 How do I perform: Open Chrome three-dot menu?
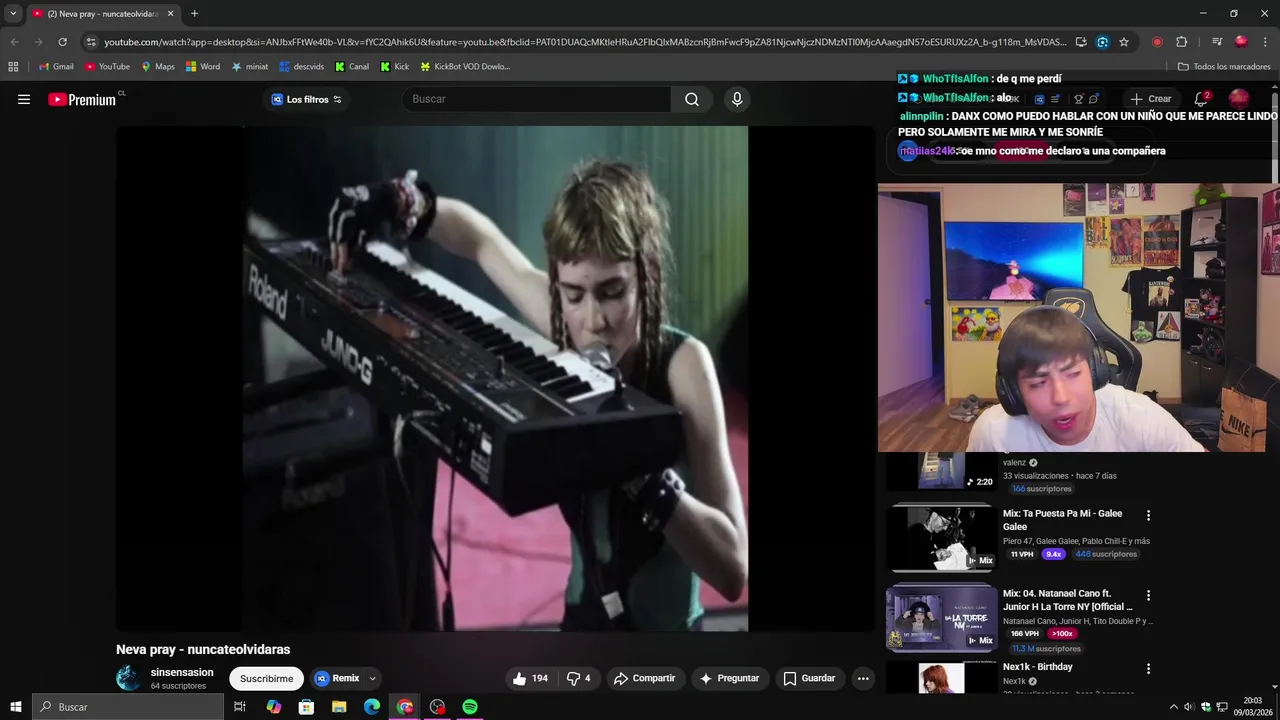pos(1265,42)
